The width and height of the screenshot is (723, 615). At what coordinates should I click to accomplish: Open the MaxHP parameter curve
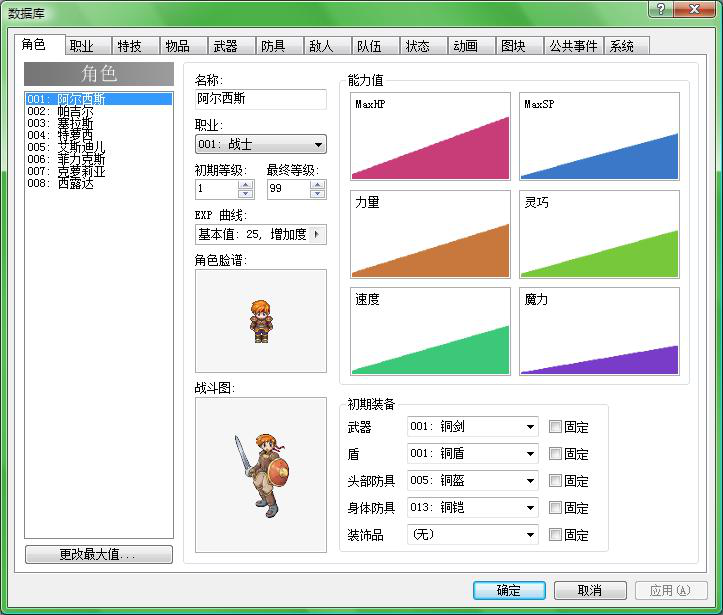click(430, 136)
